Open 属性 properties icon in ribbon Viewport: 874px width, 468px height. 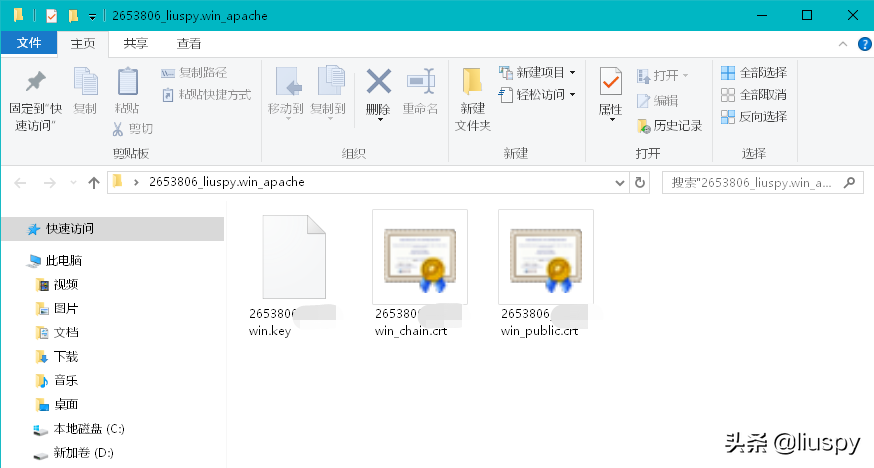point(610,84)
